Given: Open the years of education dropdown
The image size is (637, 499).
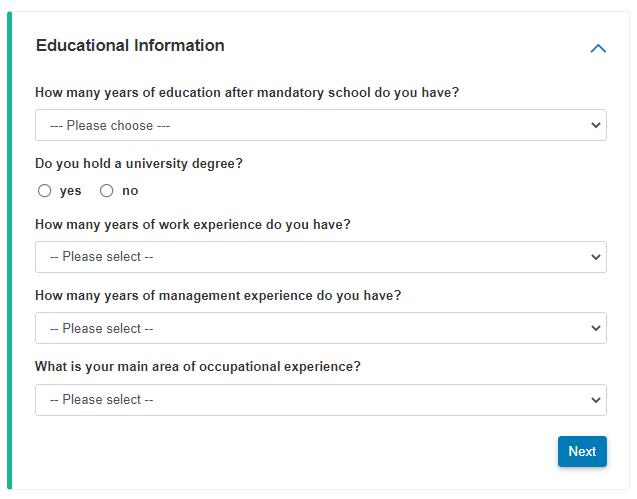Looking at the screenshot, I should tap(320, 125).
